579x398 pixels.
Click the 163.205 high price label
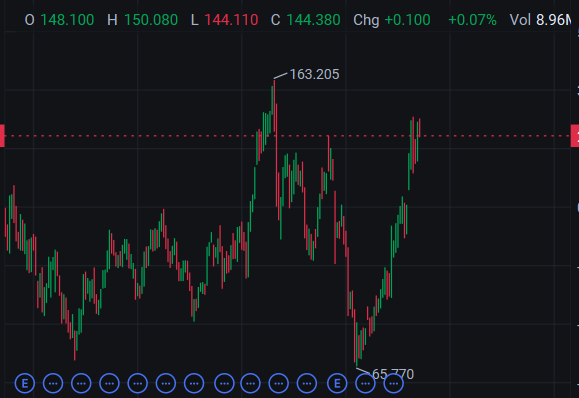(x=314, y=74)
